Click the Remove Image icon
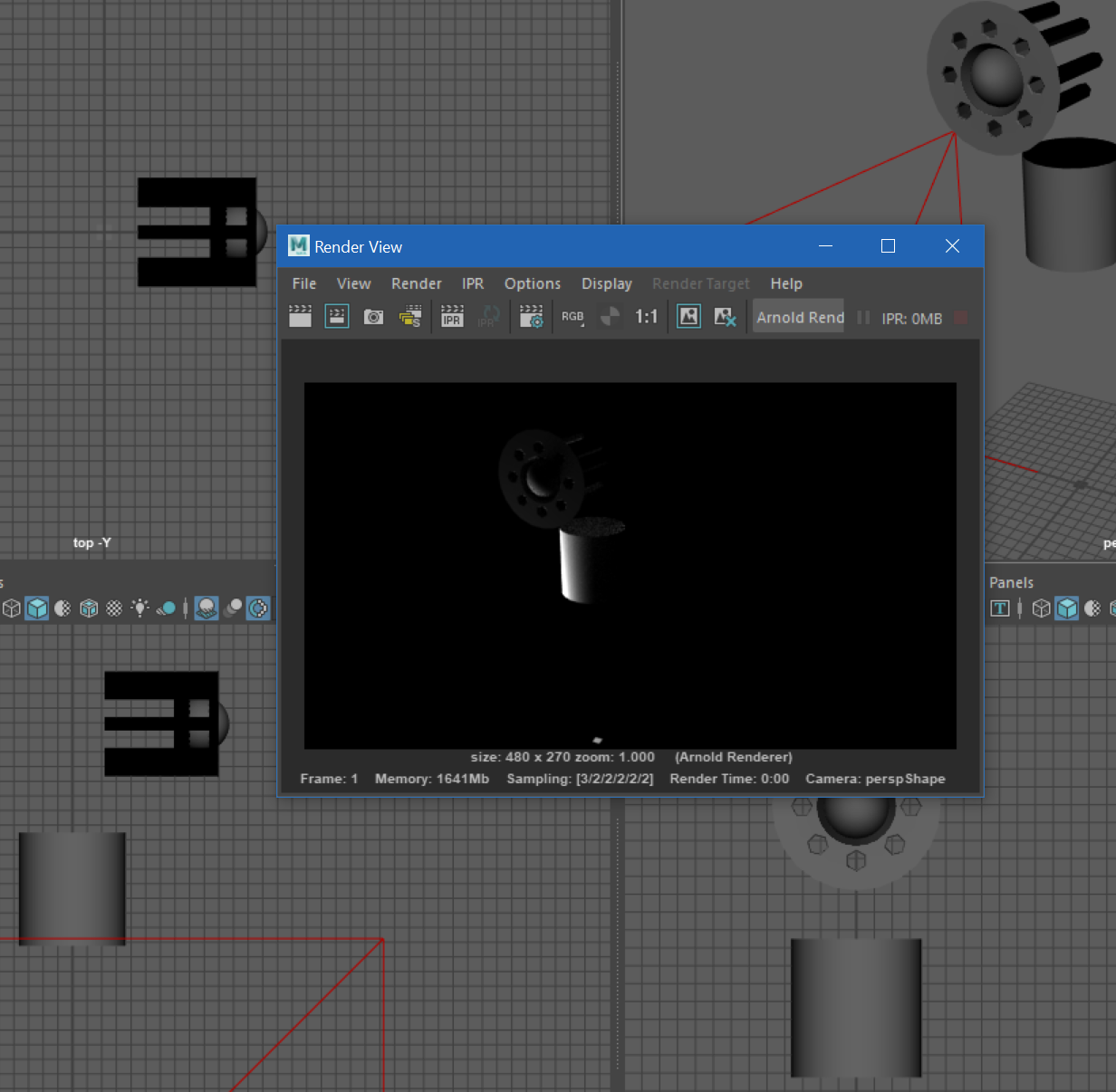The image size is (1116, 1092). pyautogui.click(x=726, y=316)
